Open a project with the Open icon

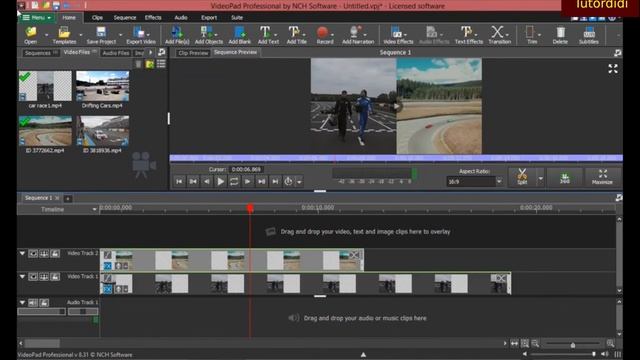coord(31,35)
